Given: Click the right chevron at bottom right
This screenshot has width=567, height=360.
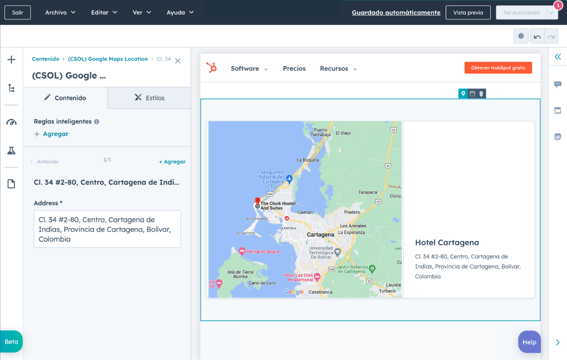Looking at the screenshot, I should 558,342.
